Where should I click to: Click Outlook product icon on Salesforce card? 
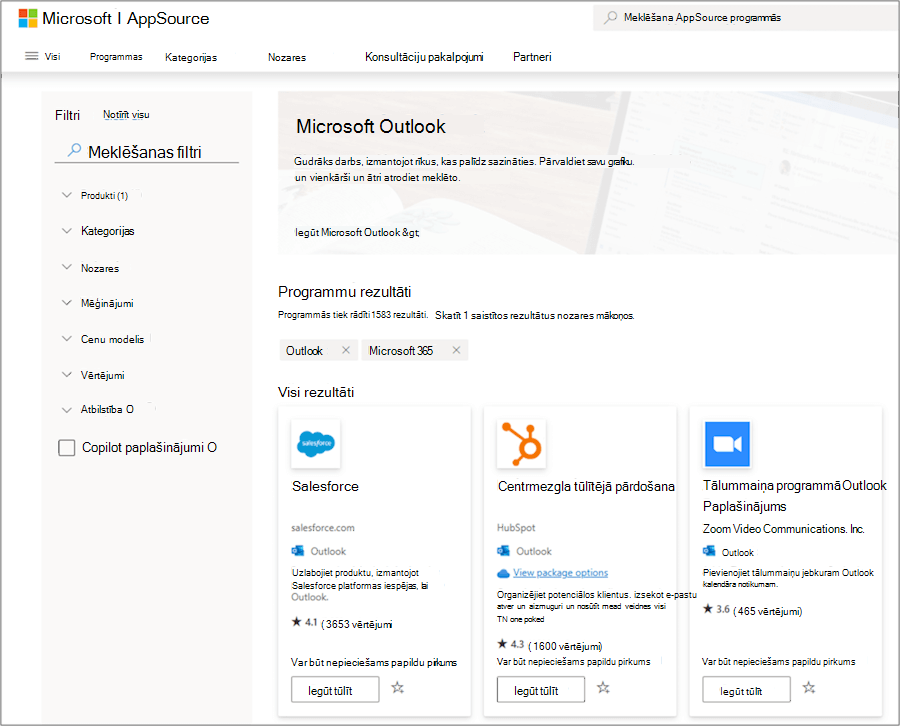pyautogui.click(x=298, y=551)
